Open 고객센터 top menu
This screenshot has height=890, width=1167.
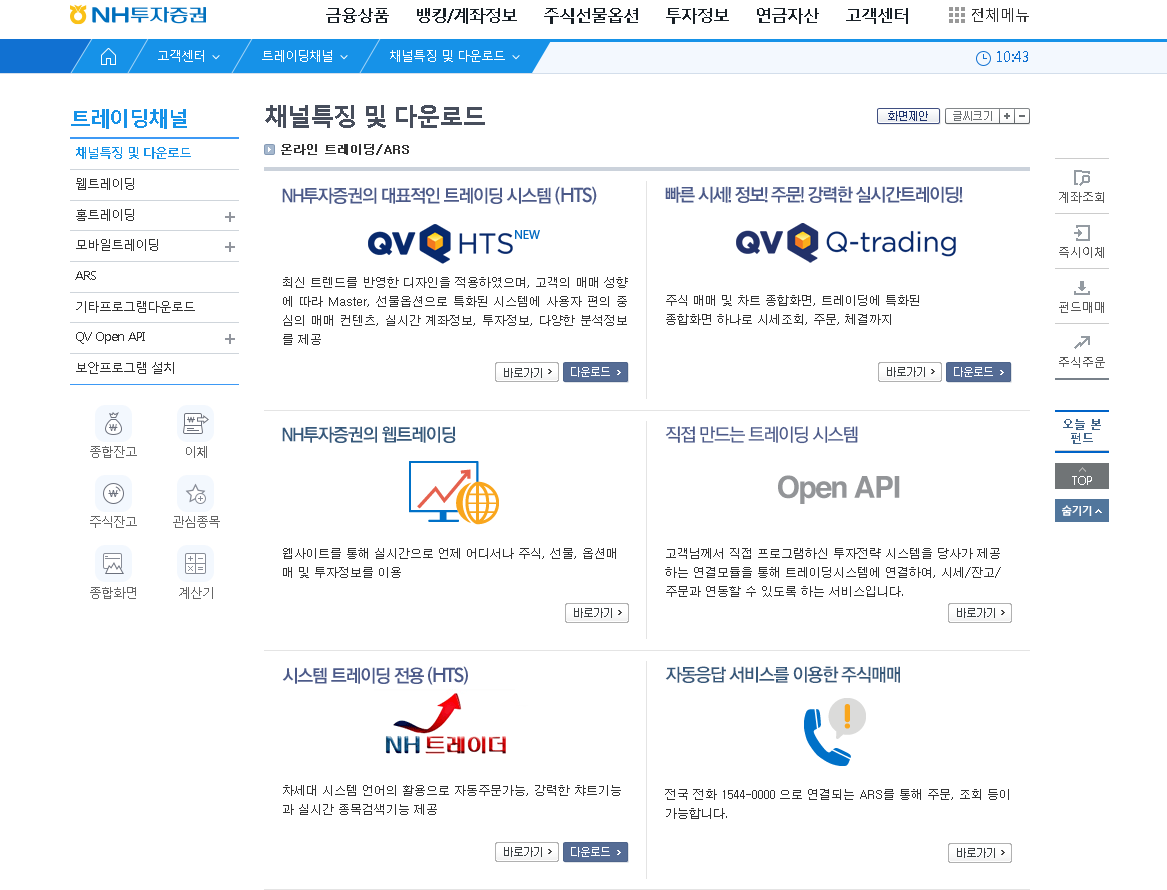pyautogui.click(x=877, y=16)
